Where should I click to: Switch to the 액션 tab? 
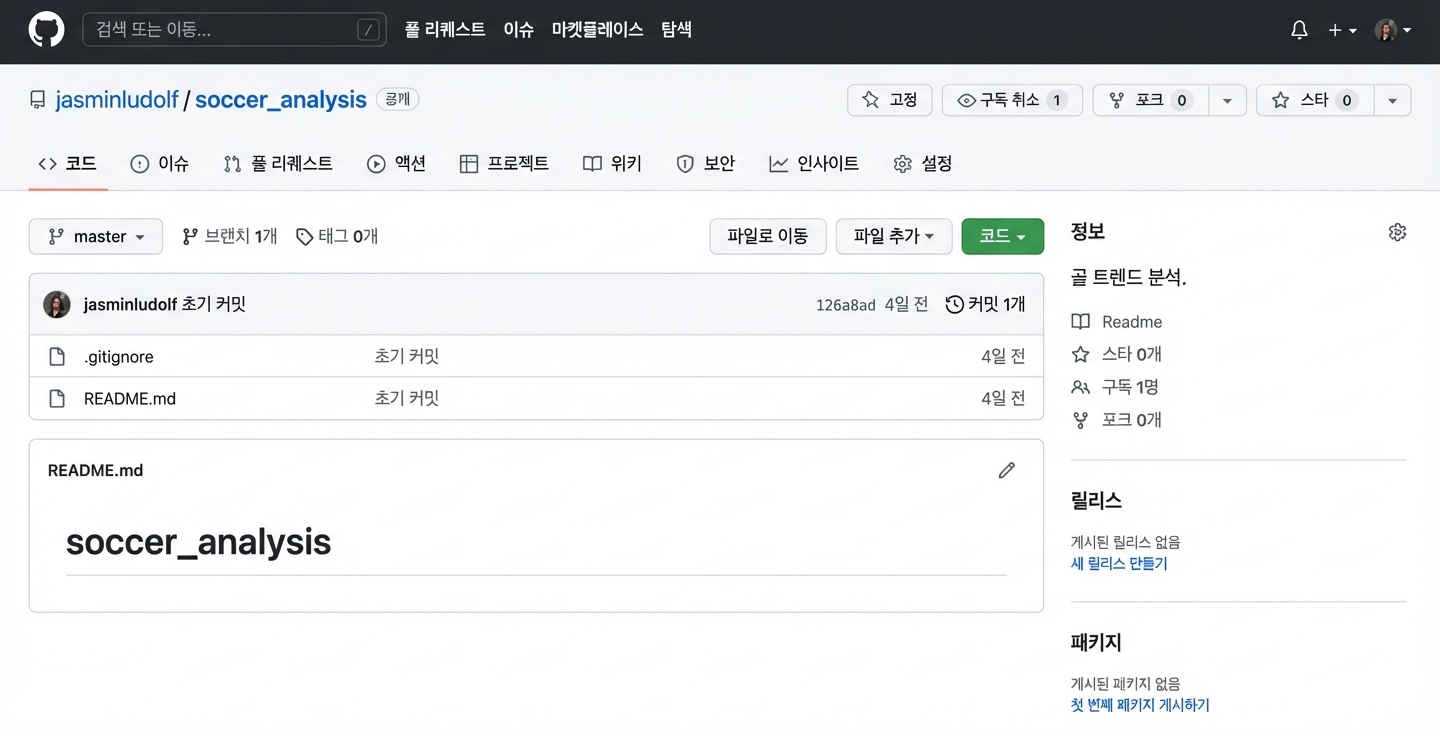click(x=397, y=164)
